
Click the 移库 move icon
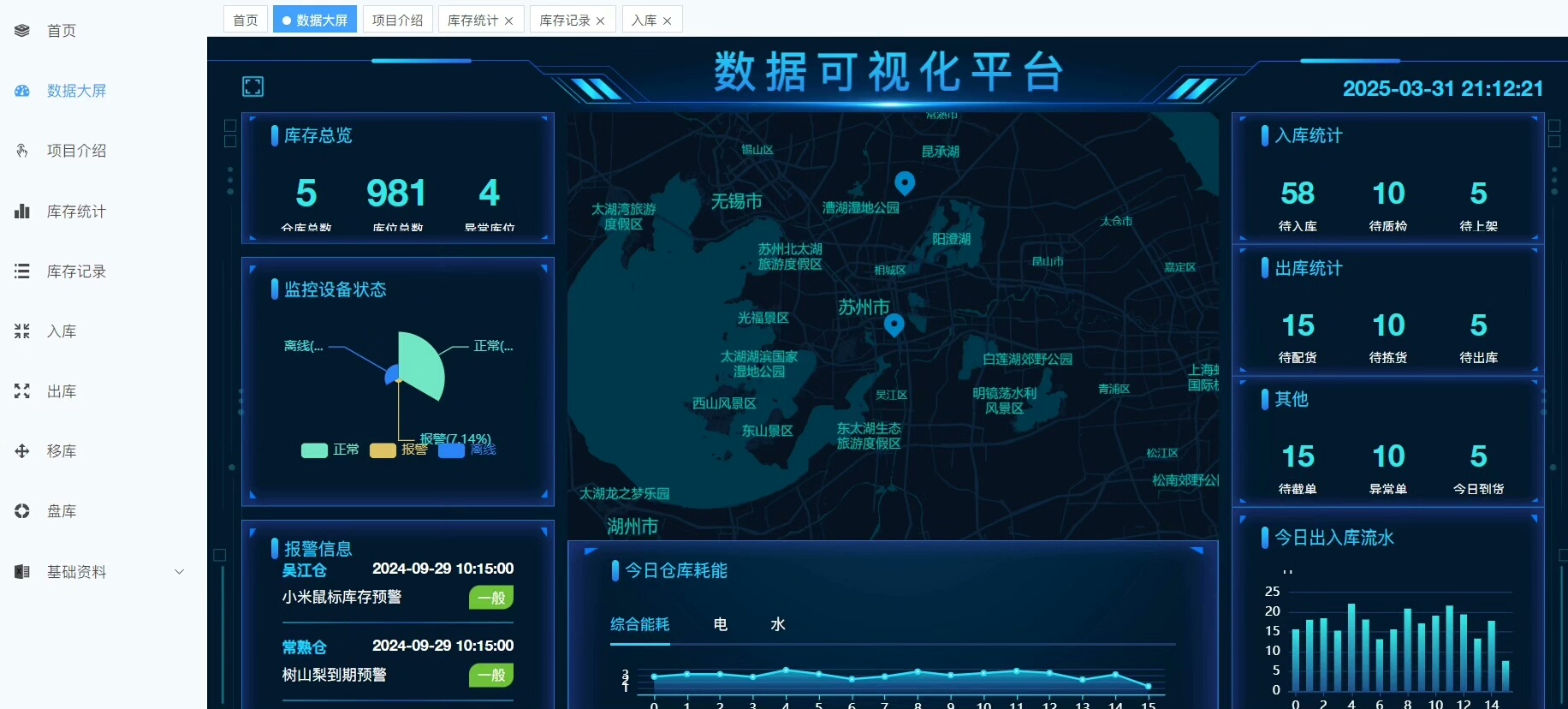tap(22, 451)
